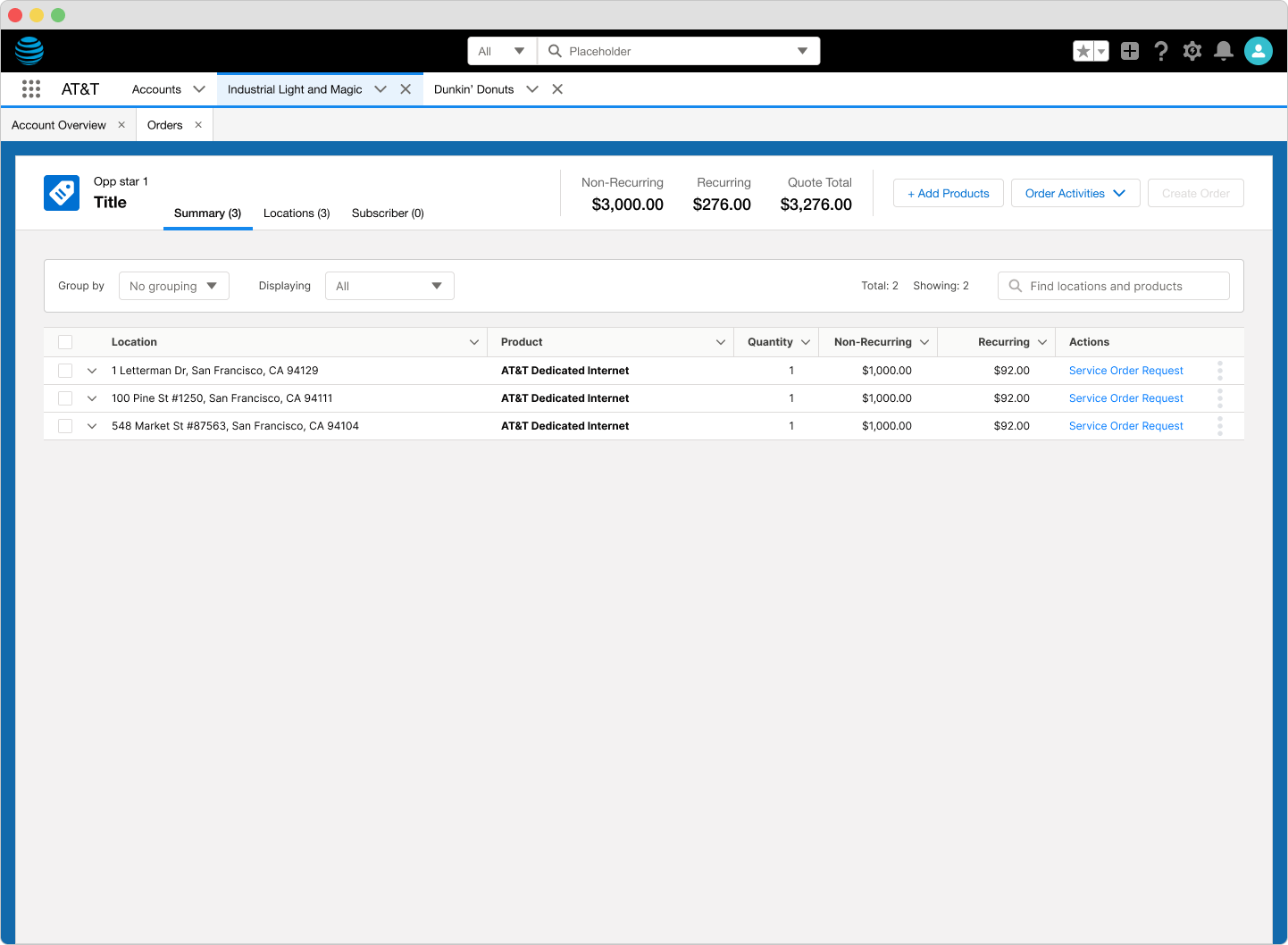Open the Account Overview subtab
Viewport: 1288px width, 945px height.
click(x=59, y=125)
